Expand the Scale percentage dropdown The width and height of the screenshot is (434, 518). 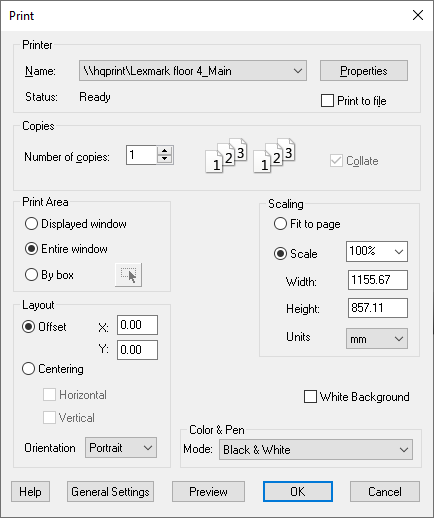[x=377, y=251]
